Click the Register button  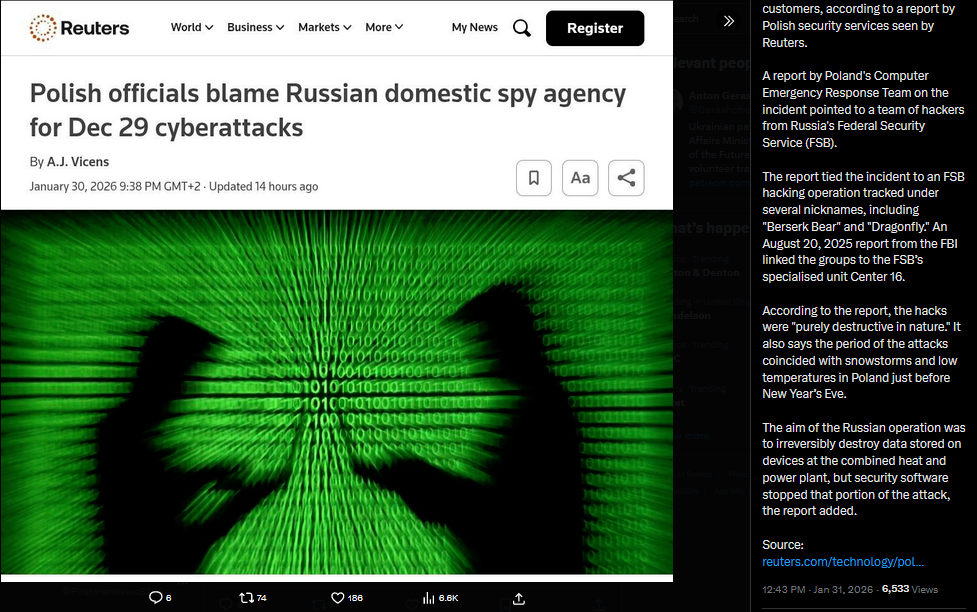pyautogui.click(x=595, y=28)
